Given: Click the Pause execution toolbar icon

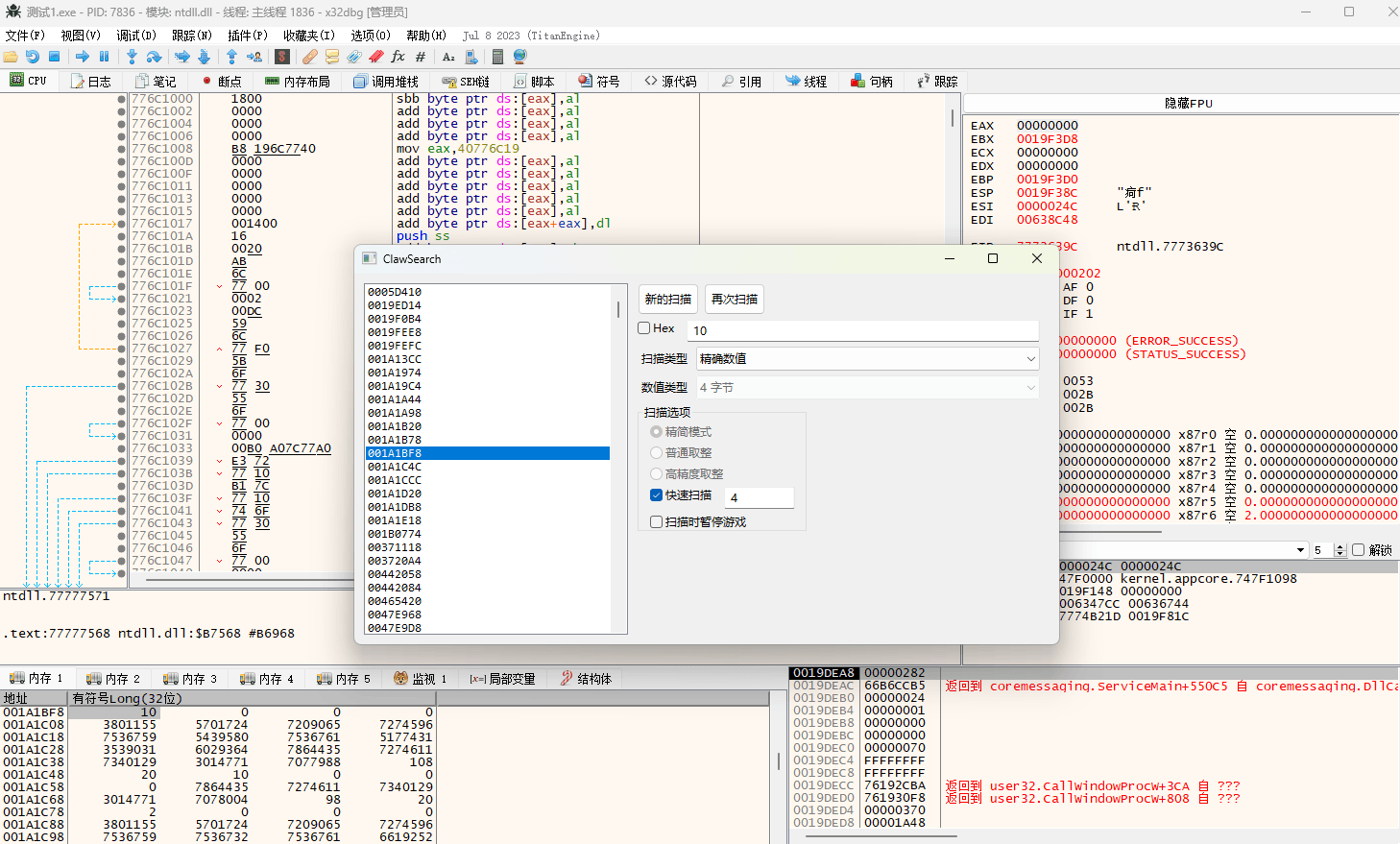Looking at the screenshot, I should point(105,57).
